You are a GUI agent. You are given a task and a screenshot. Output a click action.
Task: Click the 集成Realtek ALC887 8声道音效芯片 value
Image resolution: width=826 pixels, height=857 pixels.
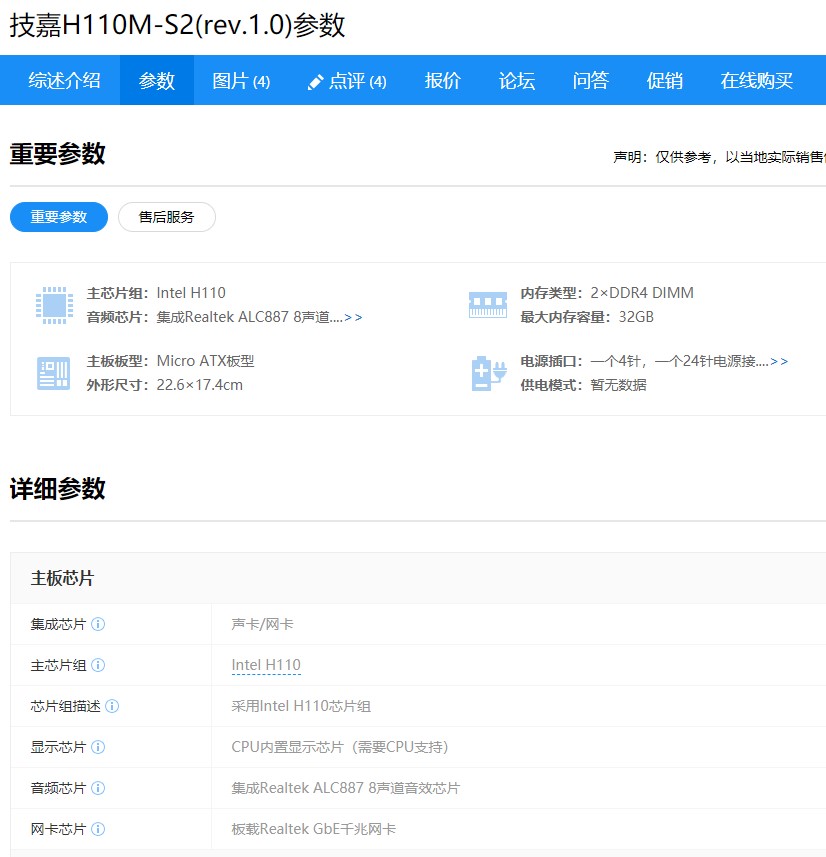point(346,788)
